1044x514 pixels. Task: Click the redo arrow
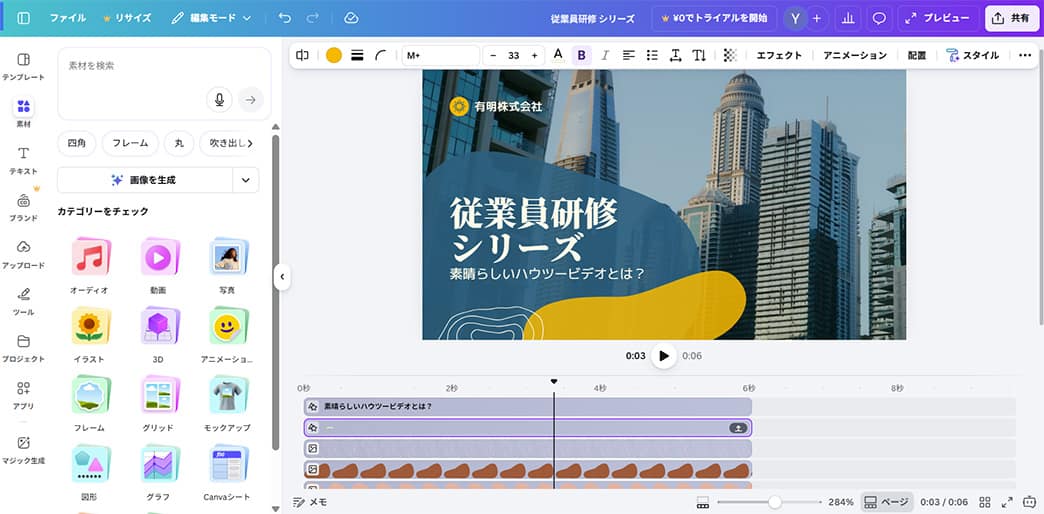(x=312, y=18)
